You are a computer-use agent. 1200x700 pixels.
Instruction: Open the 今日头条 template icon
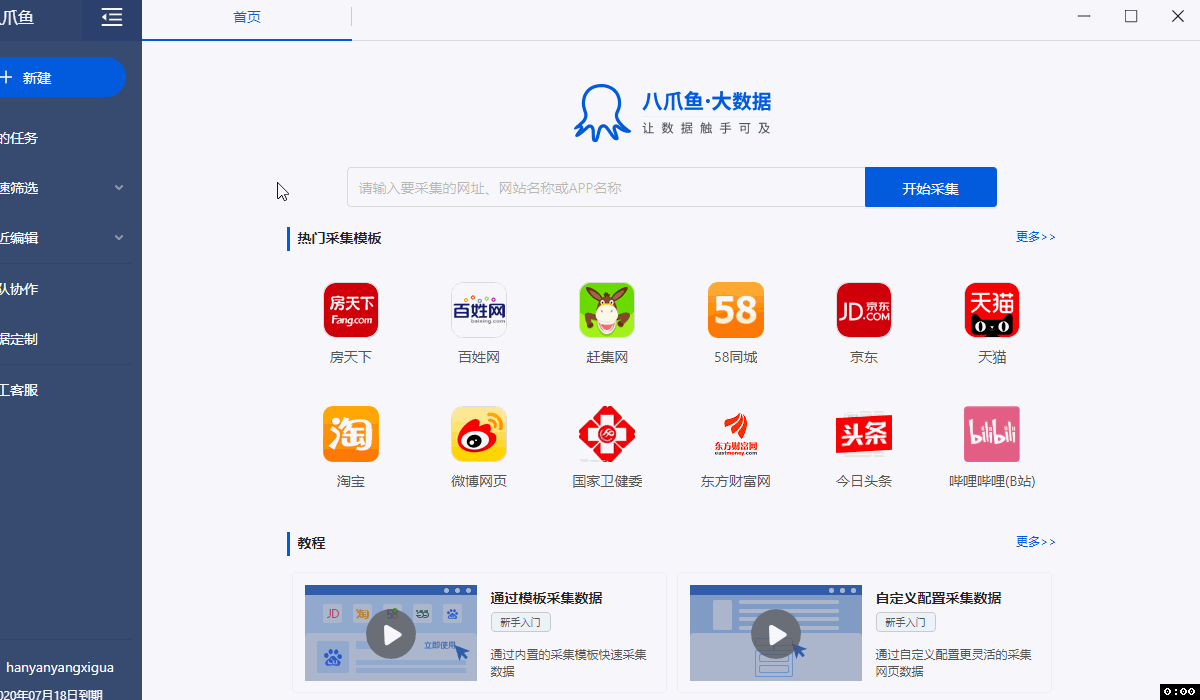(864, 434)
